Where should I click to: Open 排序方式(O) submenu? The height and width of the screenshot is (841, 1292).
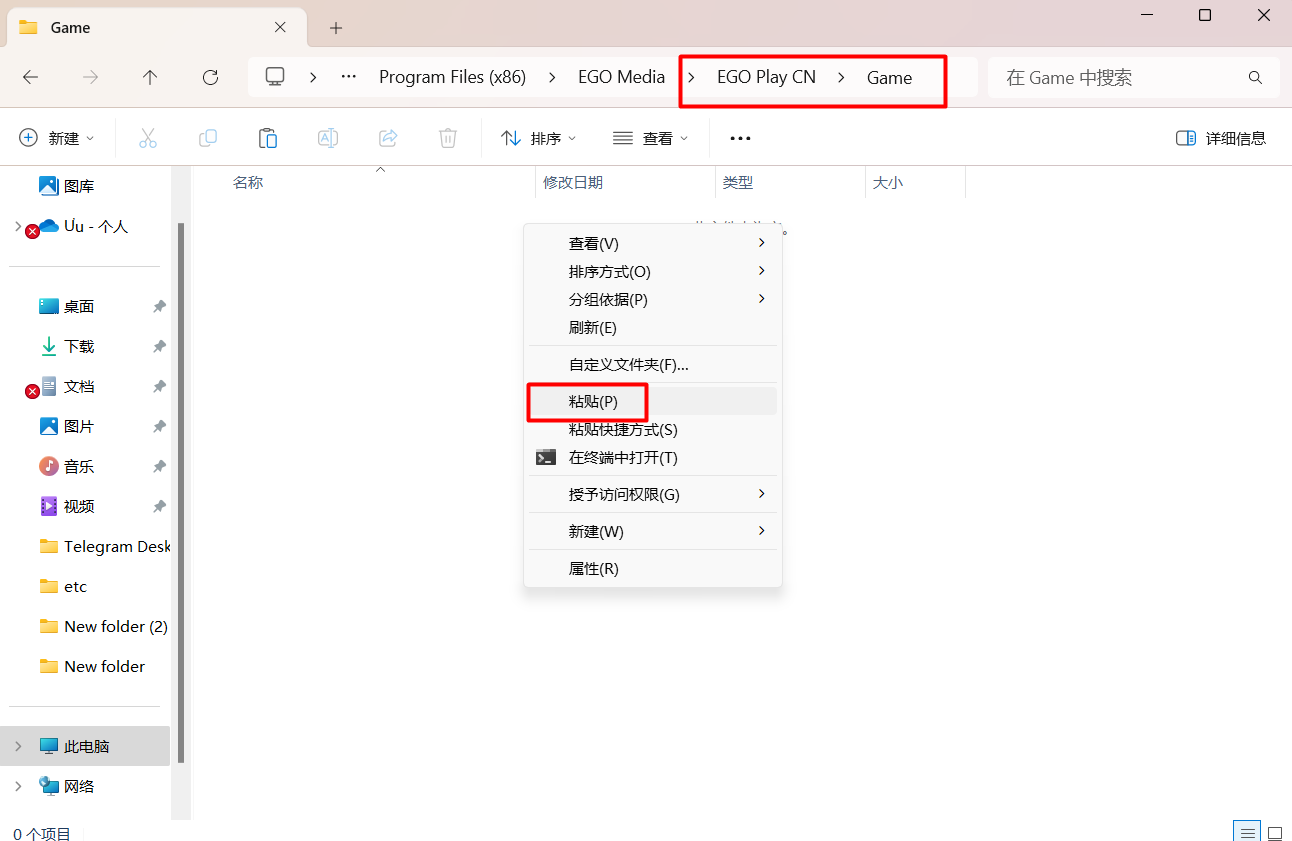coord(653,271)
